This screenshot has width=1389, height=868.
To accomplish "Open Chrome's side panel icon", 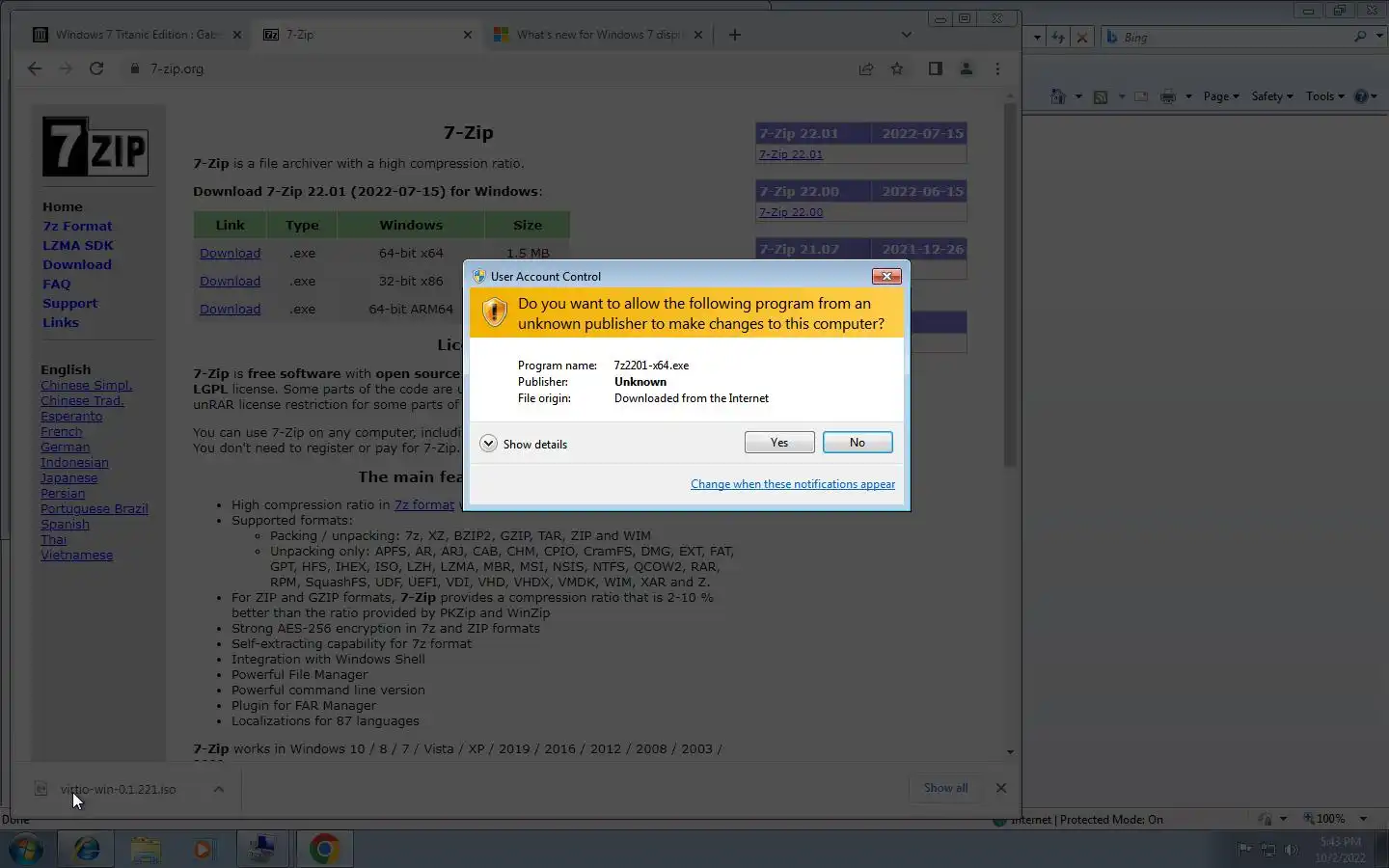I will [935, 68].
